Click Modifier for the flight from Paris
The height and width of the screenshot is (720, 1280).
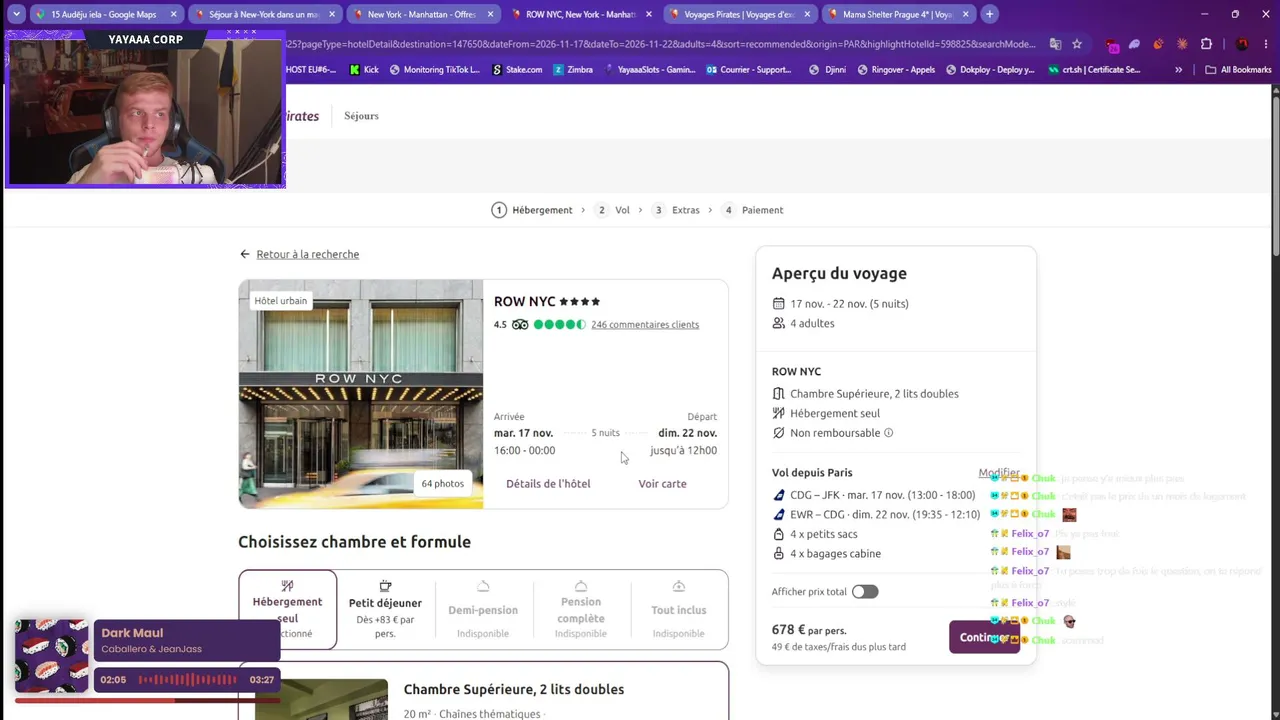coord(999,473)
